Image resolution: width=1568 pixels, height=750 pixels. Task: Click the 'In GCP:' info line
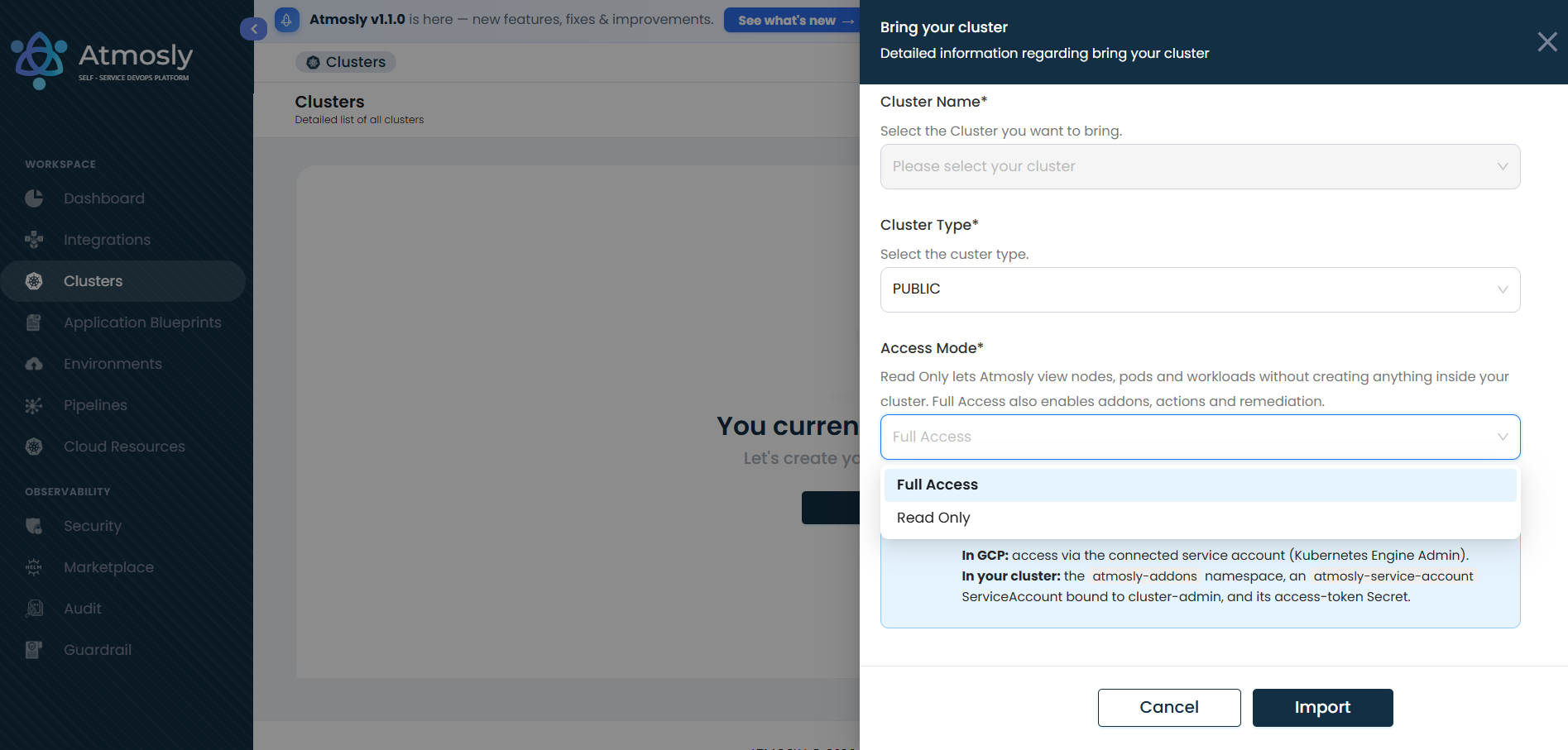(x=1215, y=556)
